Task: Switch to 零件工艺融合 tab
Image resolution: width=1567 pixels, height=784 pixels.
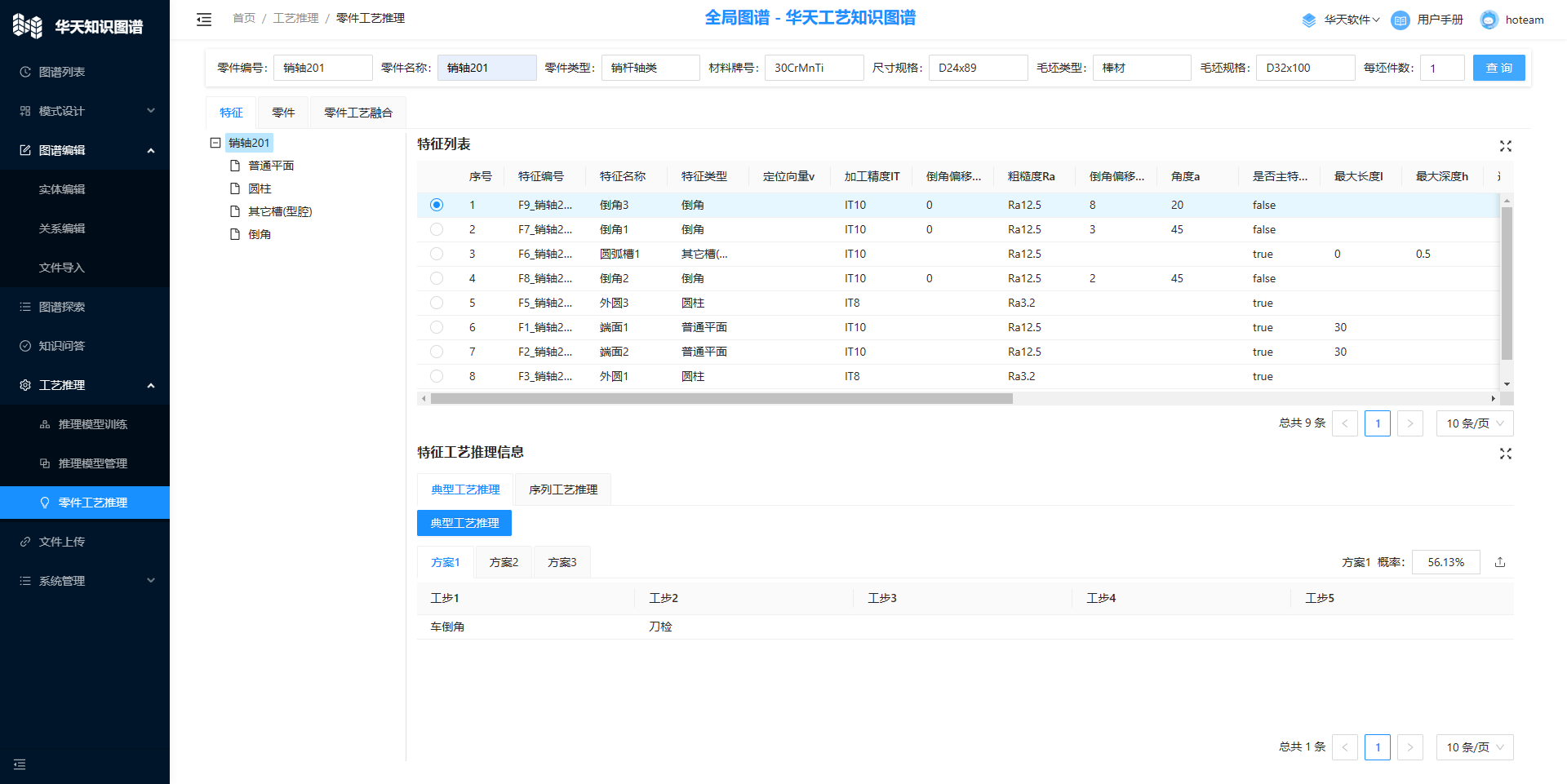Action: [x=357, y=113]
